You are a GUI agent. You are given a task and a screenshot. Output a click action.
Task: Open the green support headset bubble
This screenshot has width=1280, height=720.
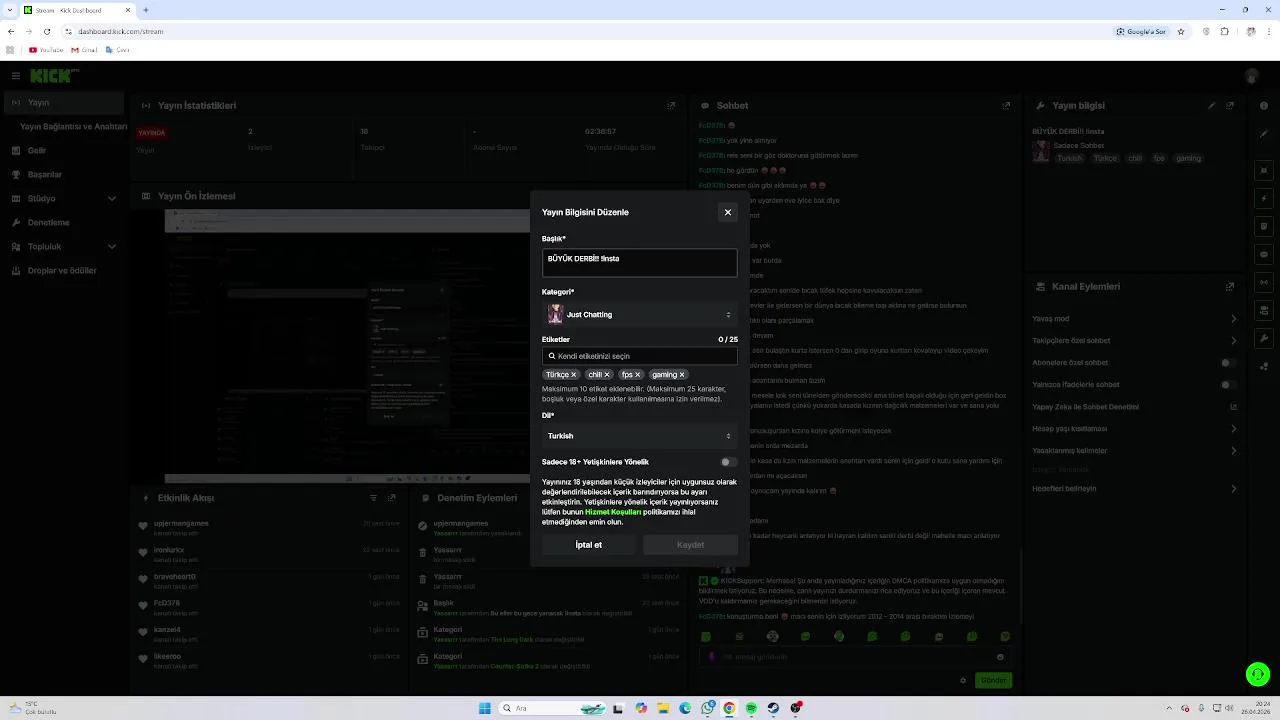(x=1257, y=674)
